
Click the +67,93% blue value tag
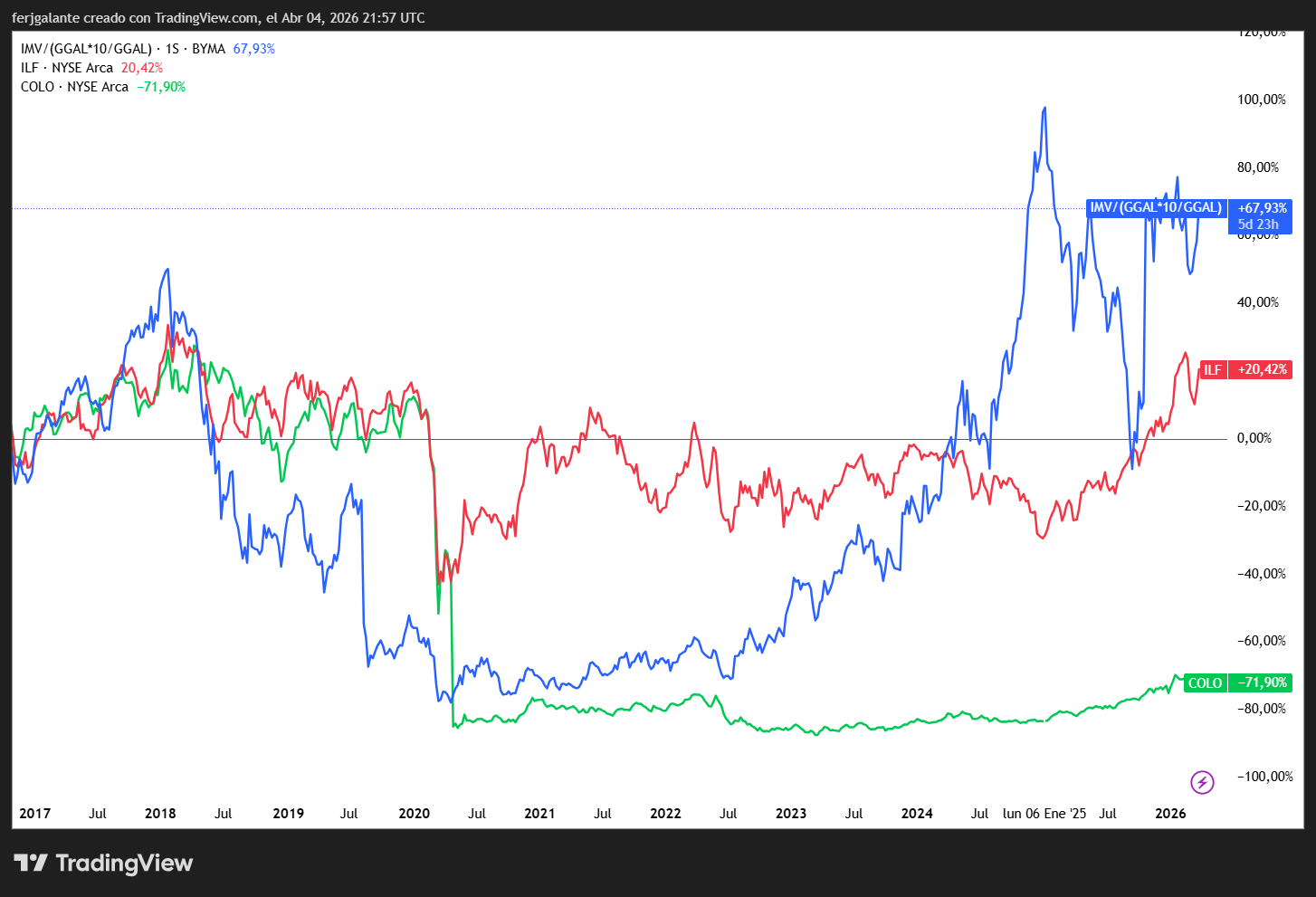click(x=1262, y=209)
